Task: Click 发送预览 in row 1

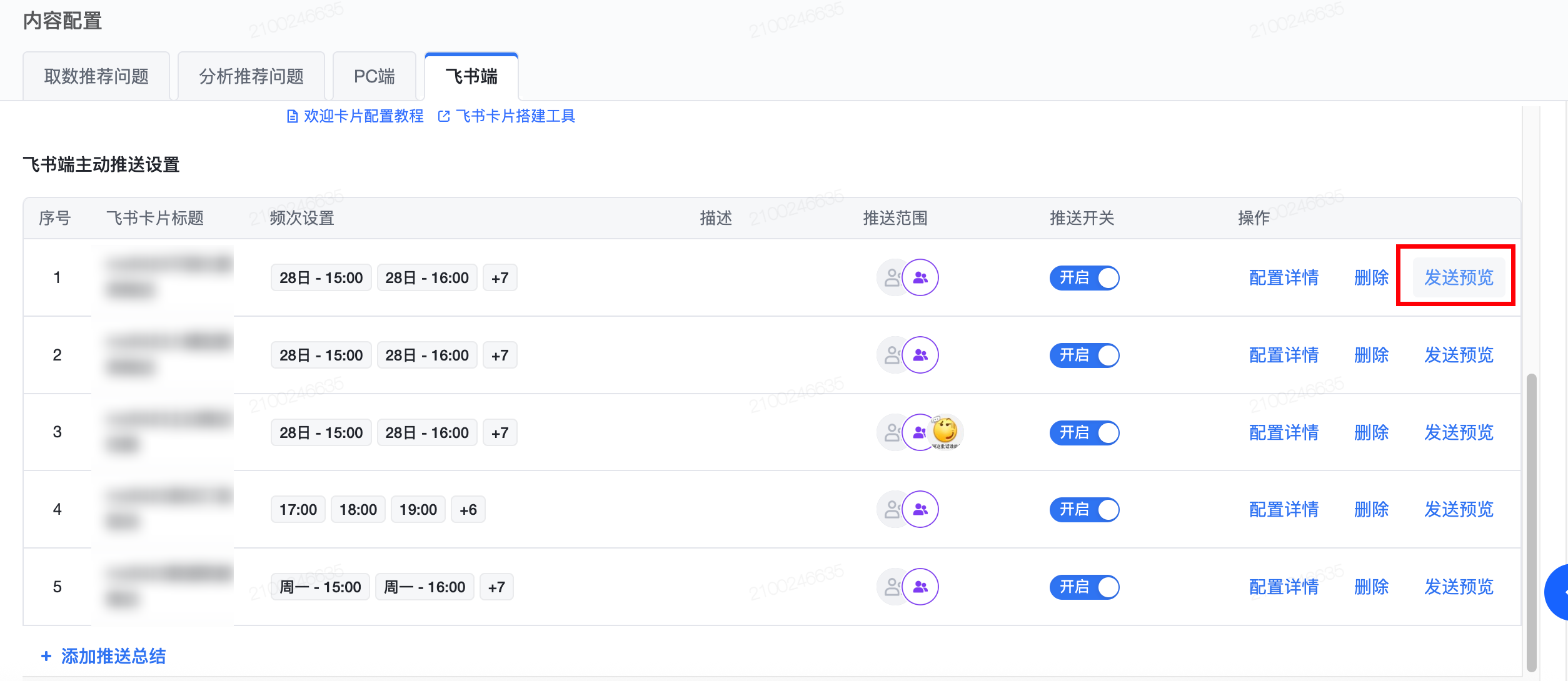Action: pos(1459,277)
